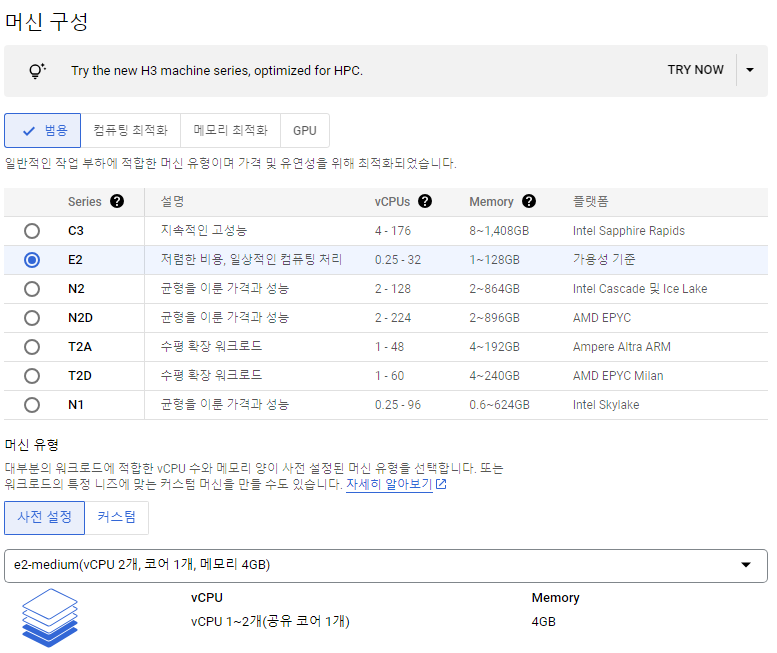This screenshot has height=653, width=777.
Task: Click the 저렴한 비용, 일상적인 컴퓨팅 처리 description
Action: [251, 260]
